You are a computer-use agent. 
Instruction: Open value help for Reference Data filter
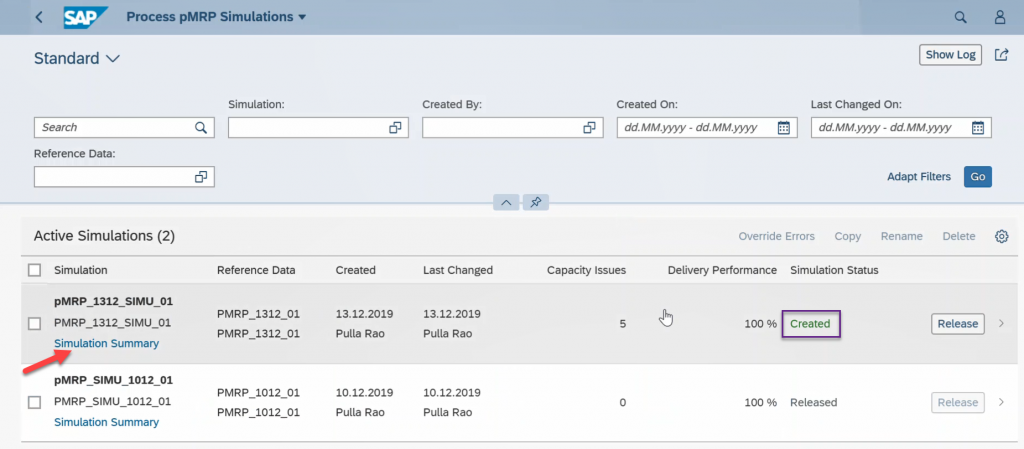tap(200, 177)
